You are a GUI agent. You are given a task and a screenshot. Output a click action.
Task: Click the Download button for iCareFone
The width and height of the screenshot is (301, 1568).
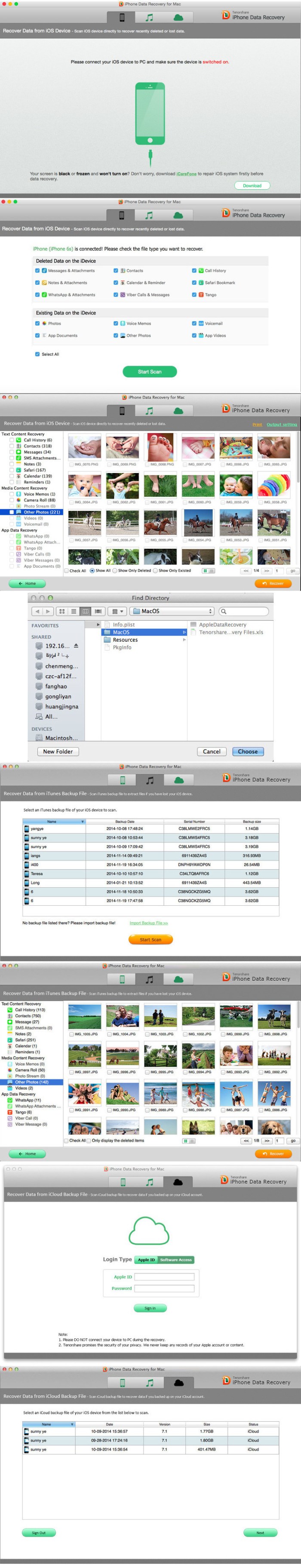[252, 186]
